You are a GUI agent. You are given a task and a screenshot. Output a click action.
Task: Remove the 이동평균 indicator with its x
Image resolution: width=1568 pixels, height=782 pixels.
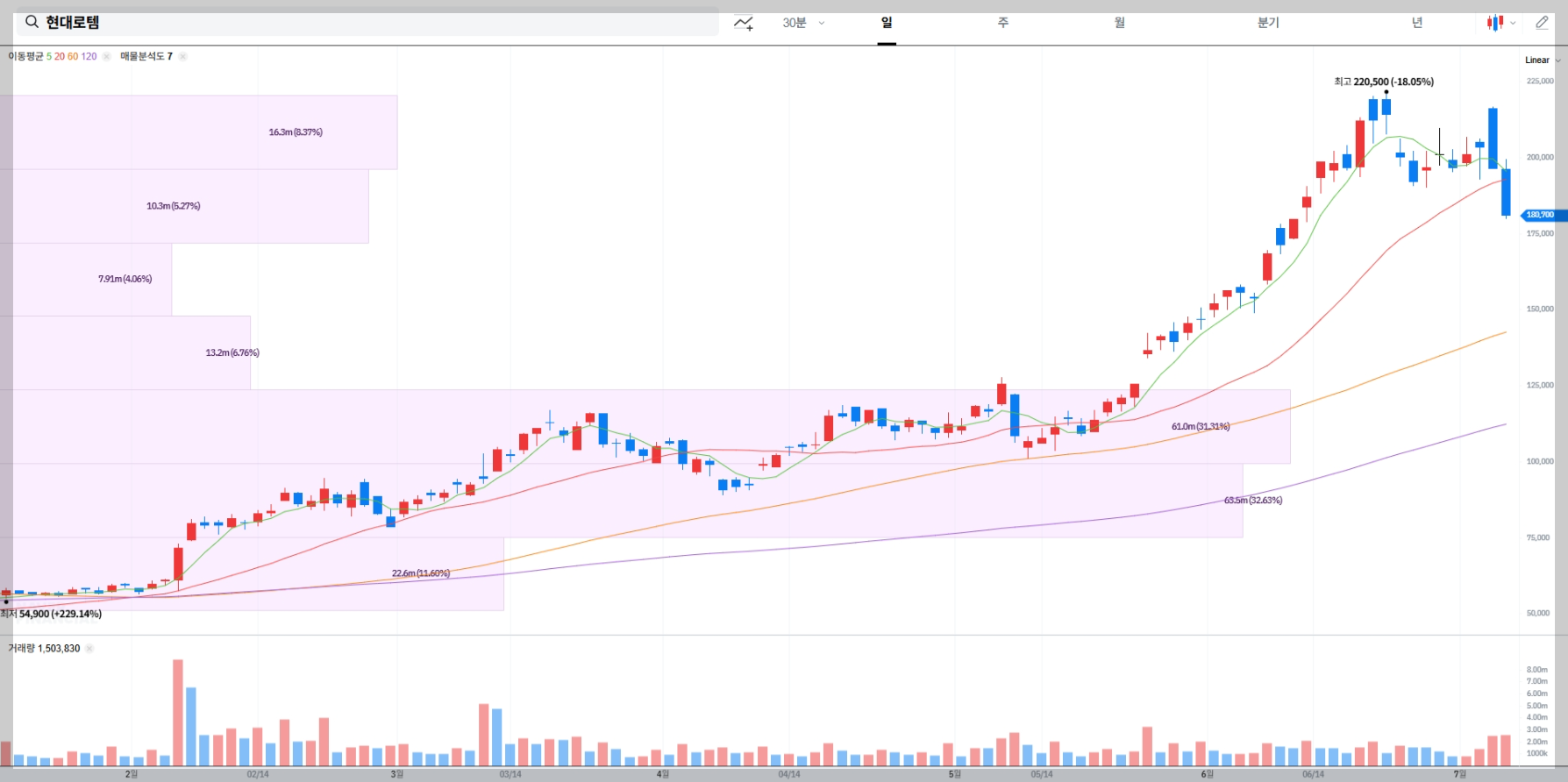(x=107, y=56)
